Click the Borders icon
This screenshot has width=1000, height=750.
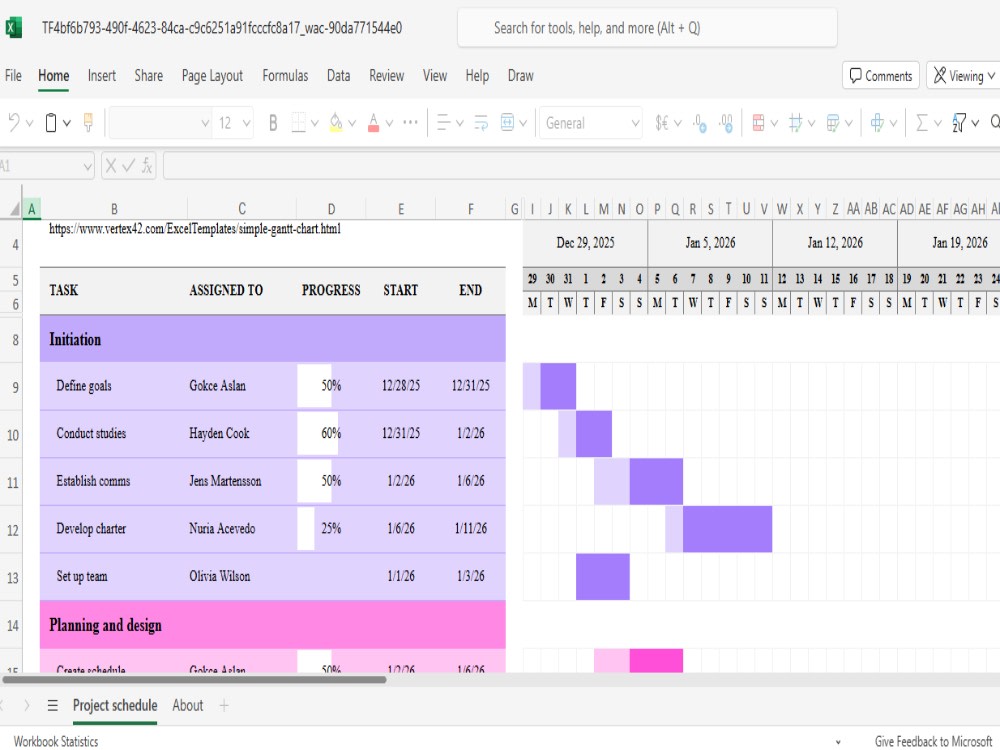pyautogui.click(x=298, y=122)
